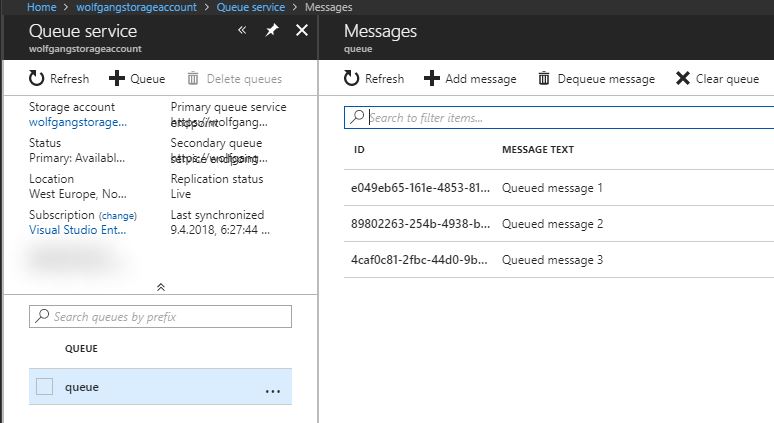Open the ellipsis menu for queue row
774x423 pixels.
pyautogui.click(x=273, y=389)
